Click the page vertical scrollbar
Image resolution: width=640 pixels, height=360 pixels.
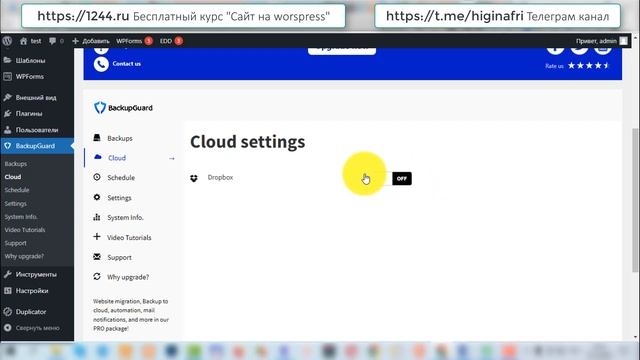coord(635,200)
